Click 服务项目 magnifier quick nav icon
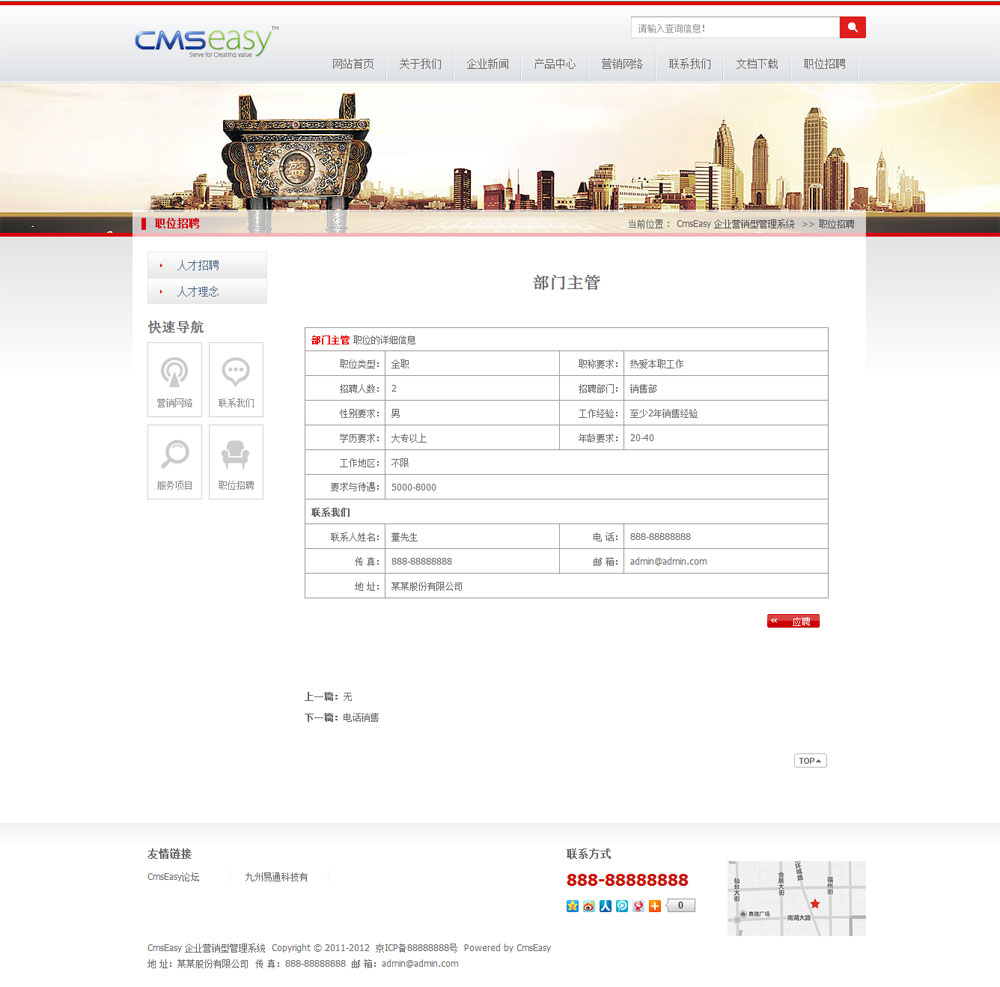This screenshot has height=987, width=1000. click(x=174, y=461)
